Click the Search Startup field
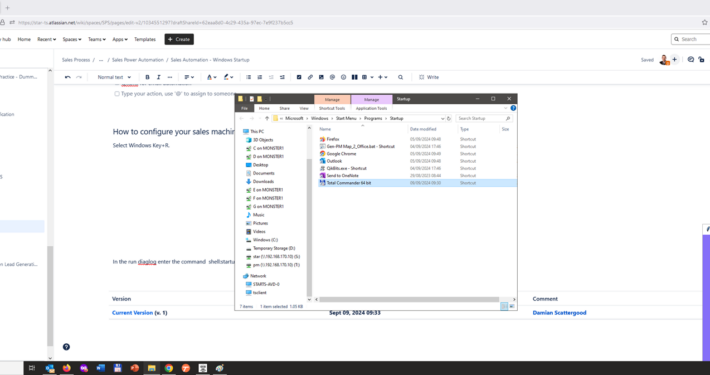Viewport: 710px width, 375px height. [x=484, y=118]
